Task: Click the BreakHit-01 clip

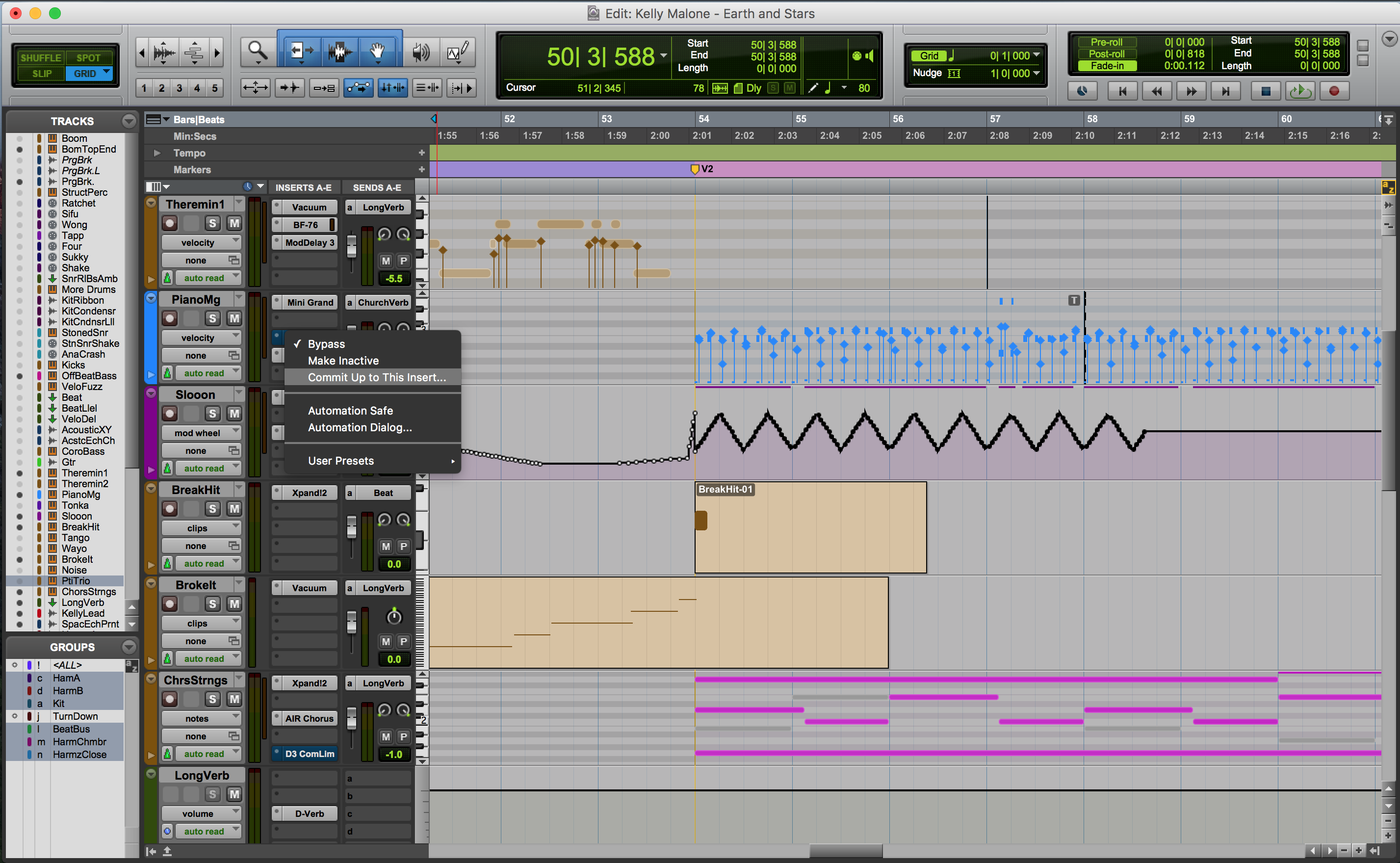Action: tap(810, 527)
